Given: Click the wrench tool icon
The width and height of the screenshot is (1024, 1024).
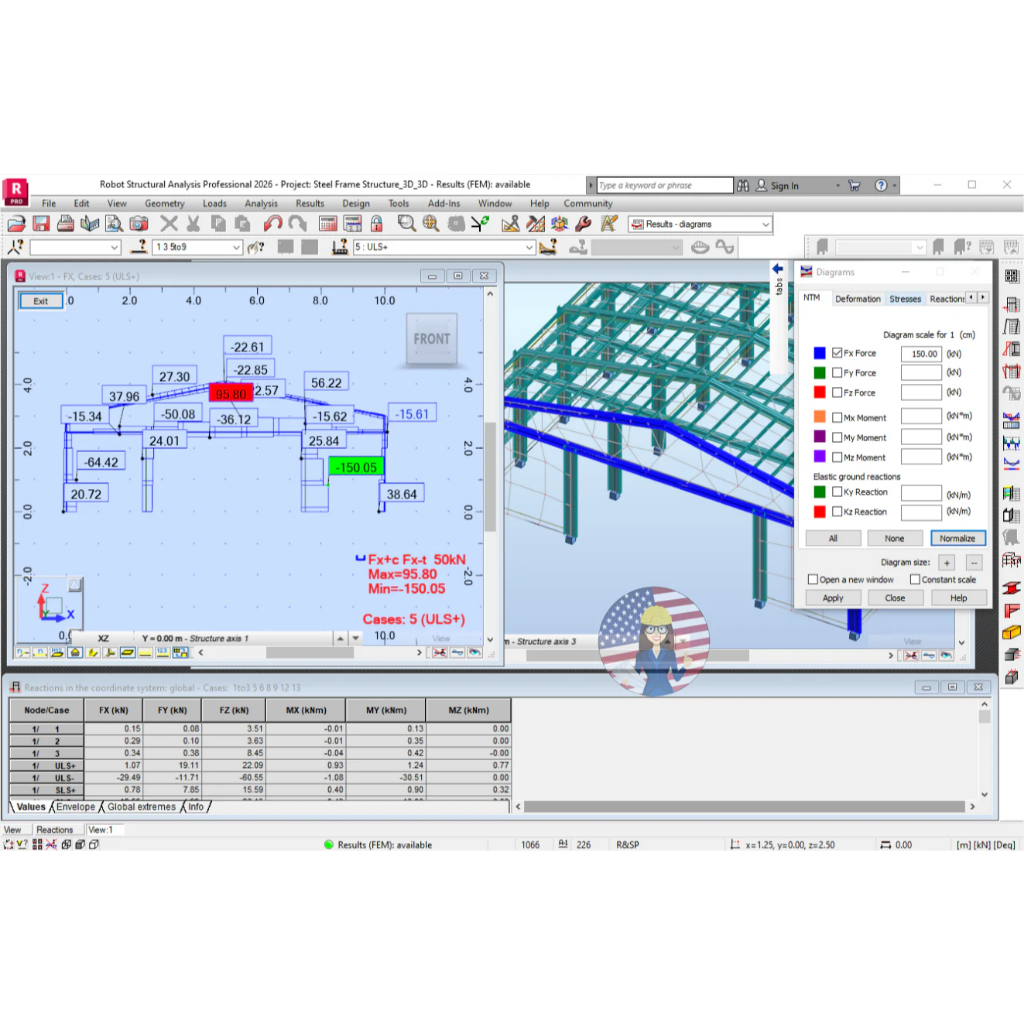Looking at the screenshot, I should pos(583,224).
